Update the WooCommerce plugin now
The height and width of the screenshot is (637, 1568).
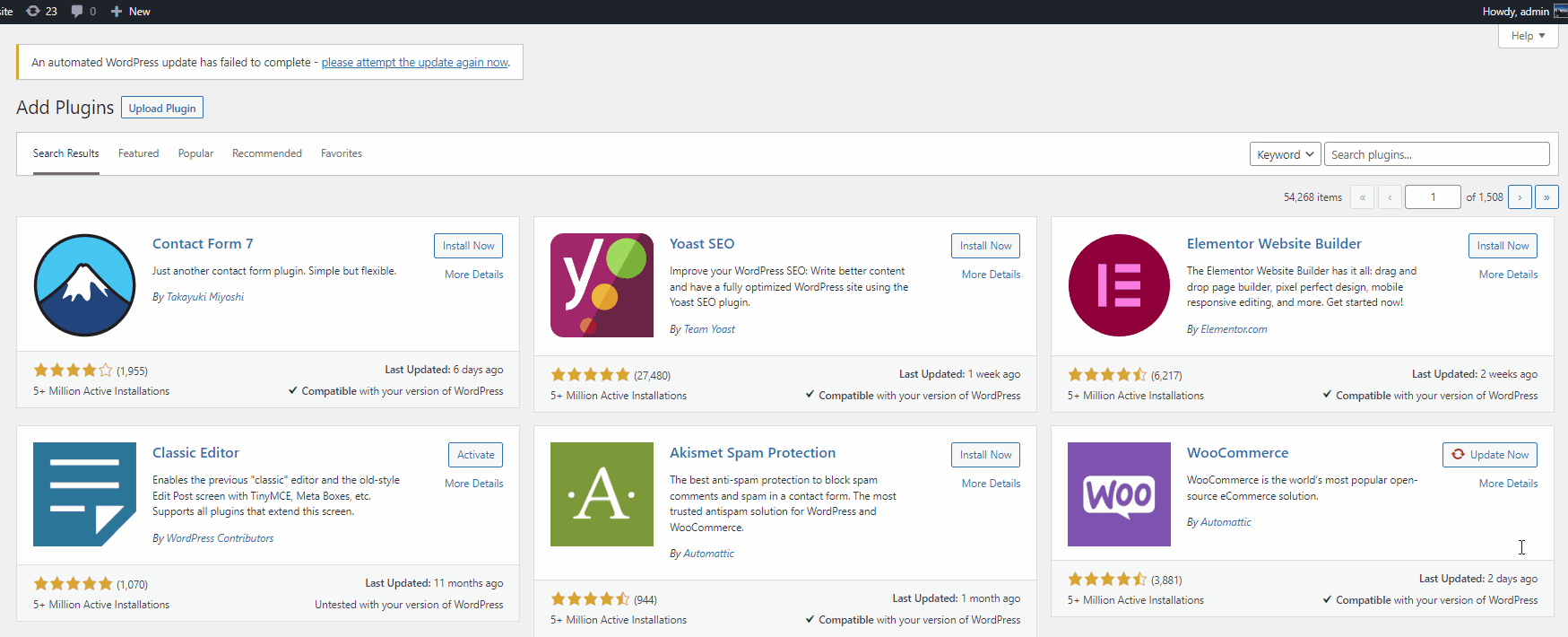(x=1490, y=455)
